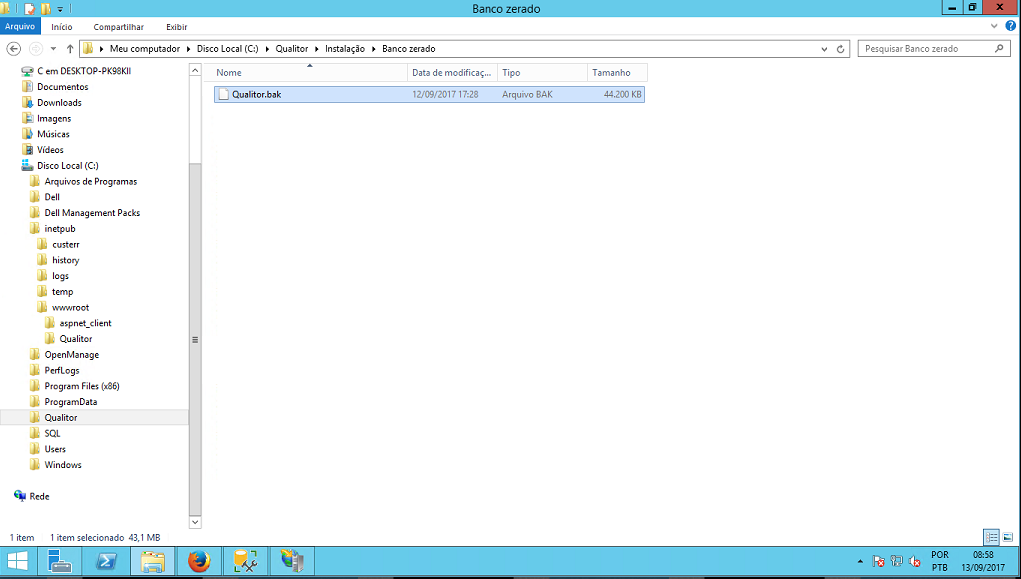Switch to large icons view

tap(1007, 537)
